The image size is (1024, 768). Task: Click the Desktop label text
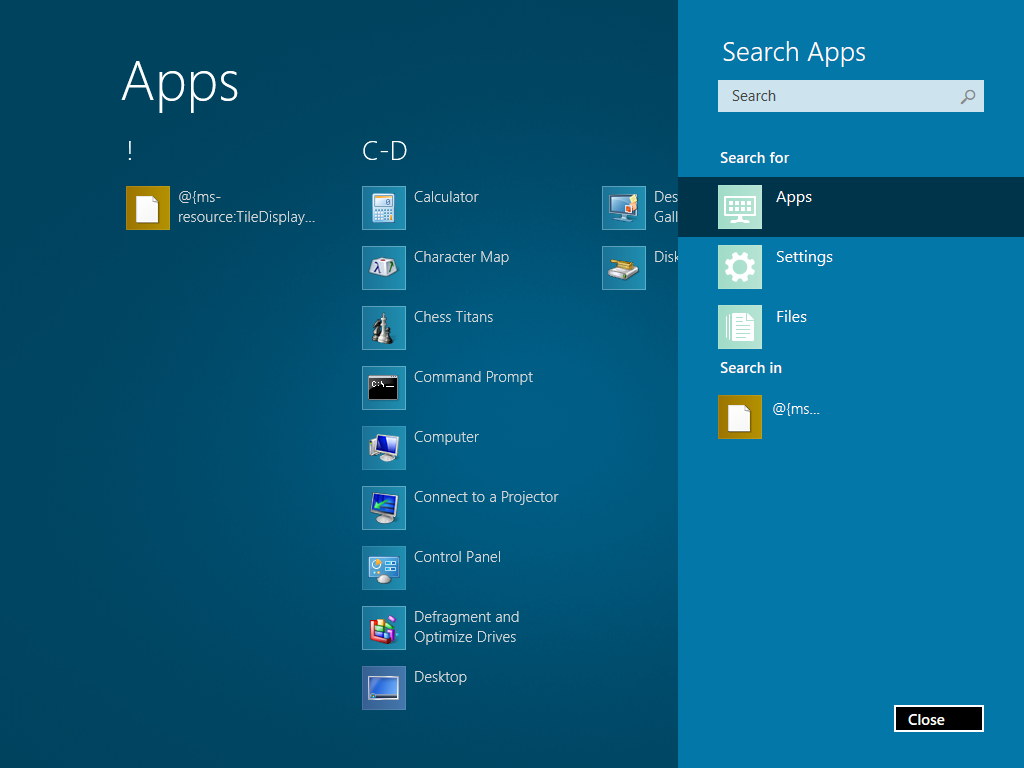440,677
